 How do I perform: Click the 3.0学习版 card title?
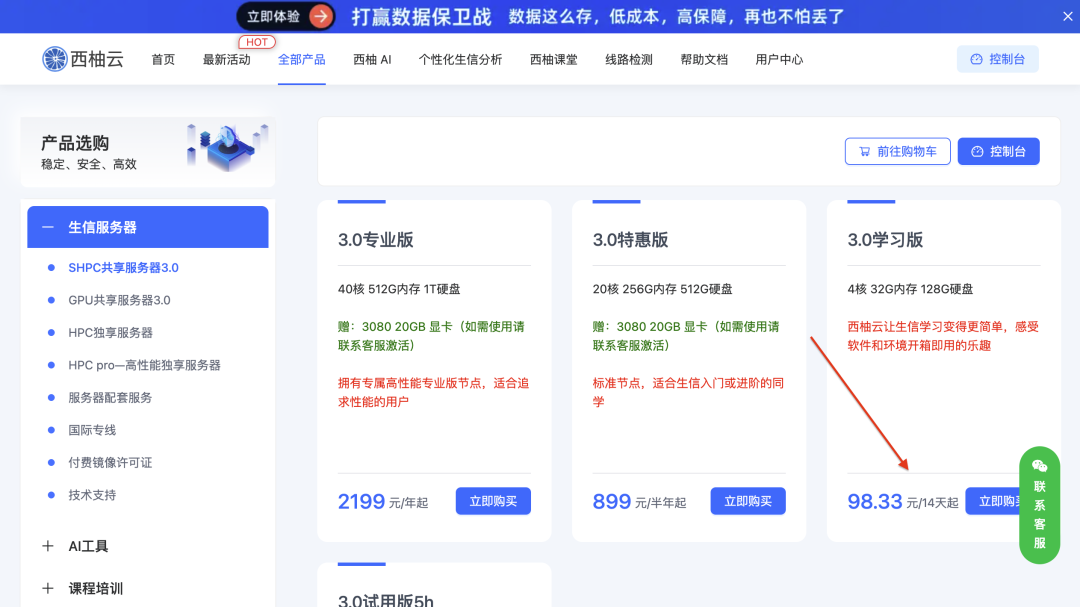[885, 240]
